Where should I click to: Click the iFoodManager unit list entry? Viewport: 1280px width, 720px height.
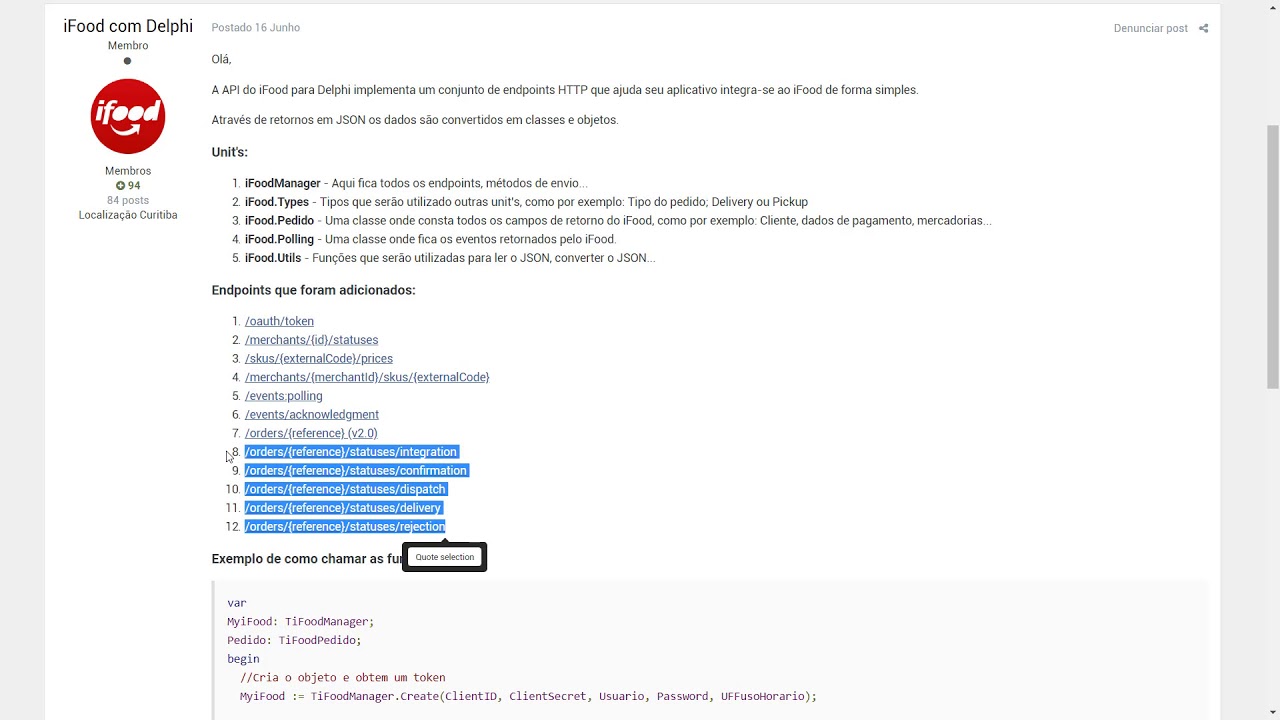pyautogui.click(x=415, y=183)
